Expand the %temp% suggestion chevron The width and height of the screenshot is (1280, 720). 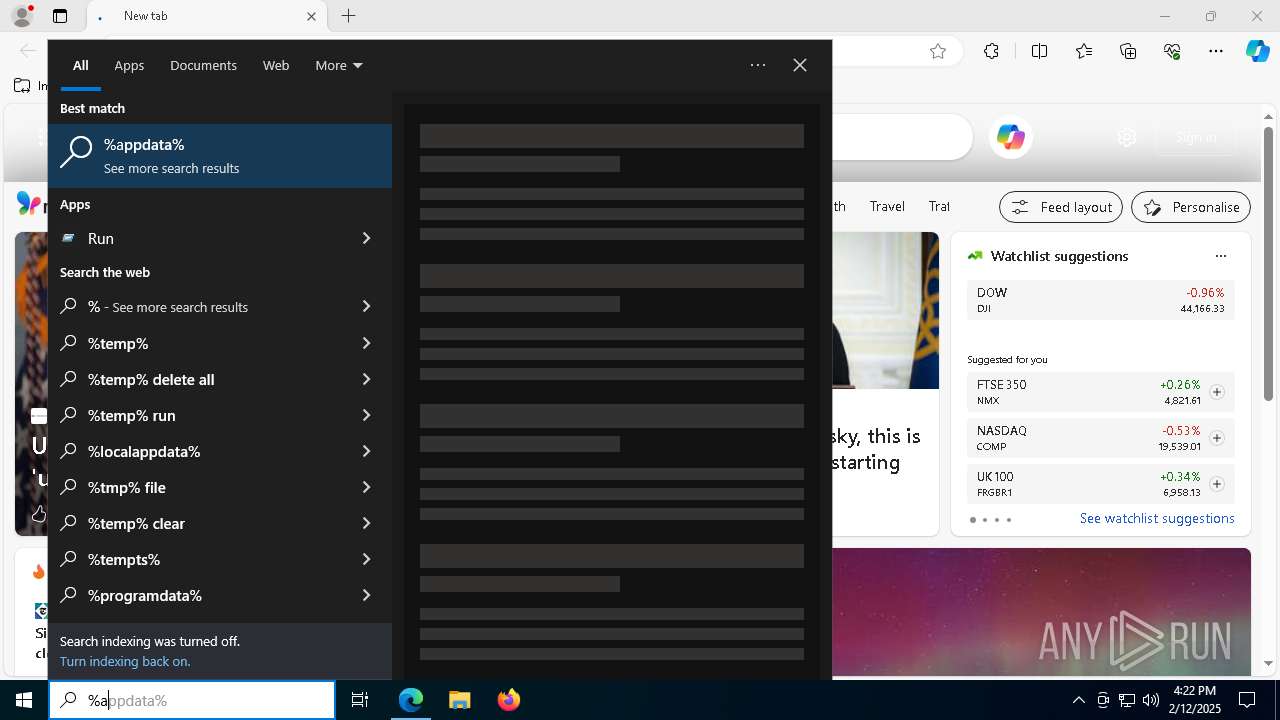(366, 343)
